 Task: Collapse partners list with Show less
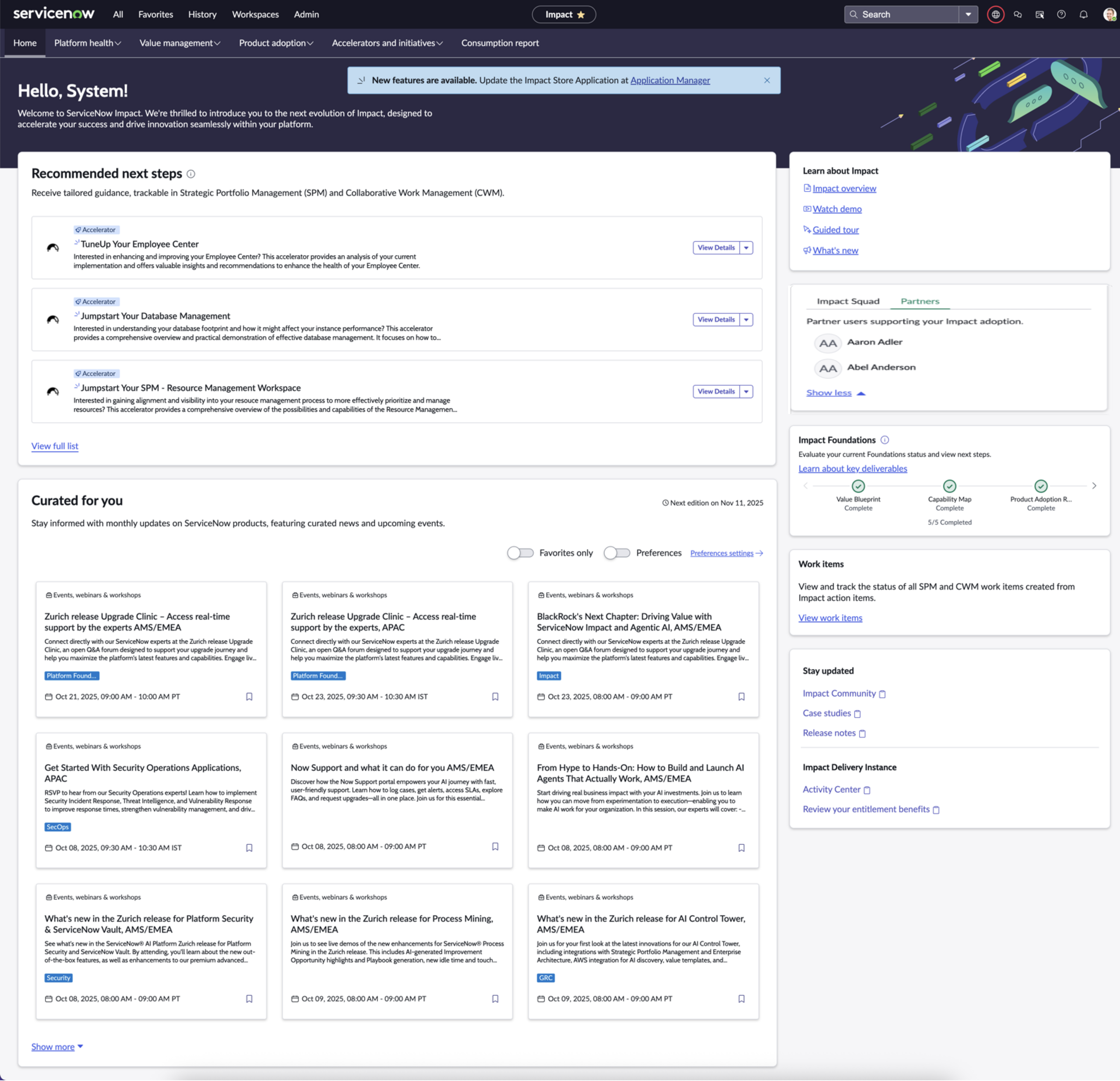[x=836, y=393]
